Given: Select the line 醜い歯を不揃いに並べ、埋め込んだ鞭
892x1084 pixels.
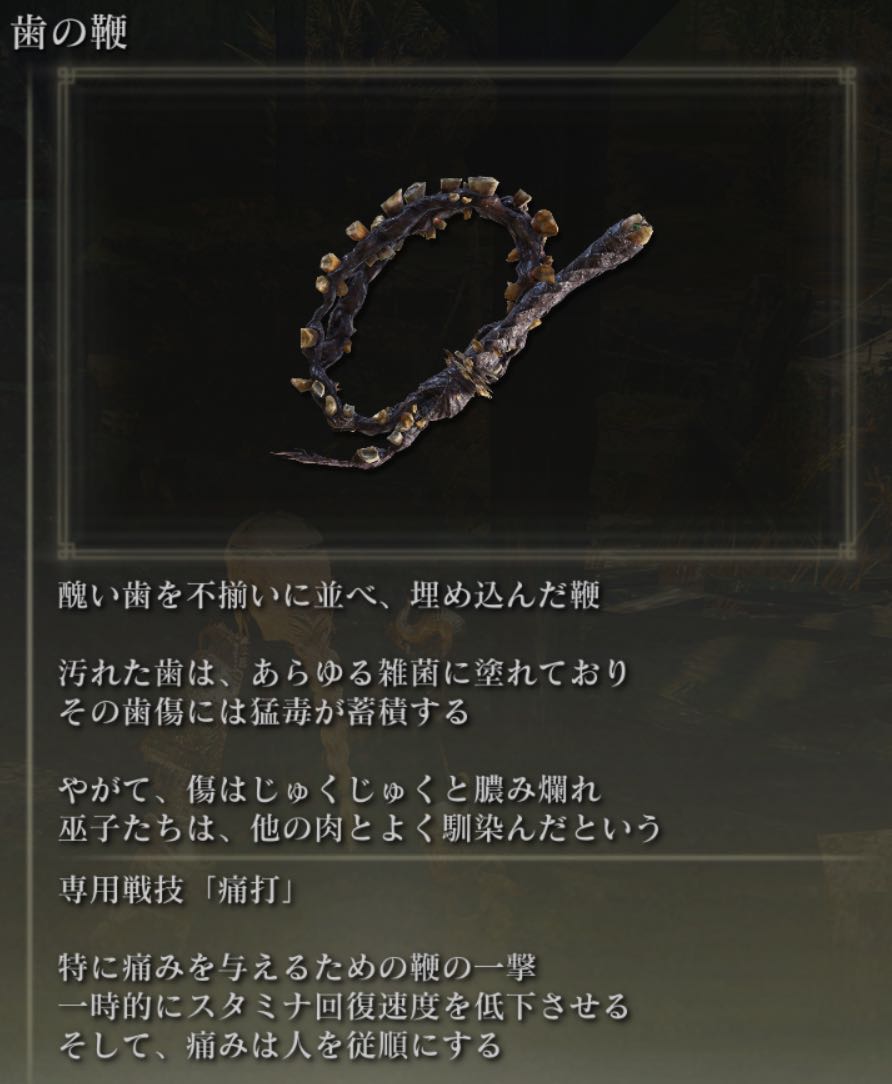Looking at the screenshot, I should 329,596.
